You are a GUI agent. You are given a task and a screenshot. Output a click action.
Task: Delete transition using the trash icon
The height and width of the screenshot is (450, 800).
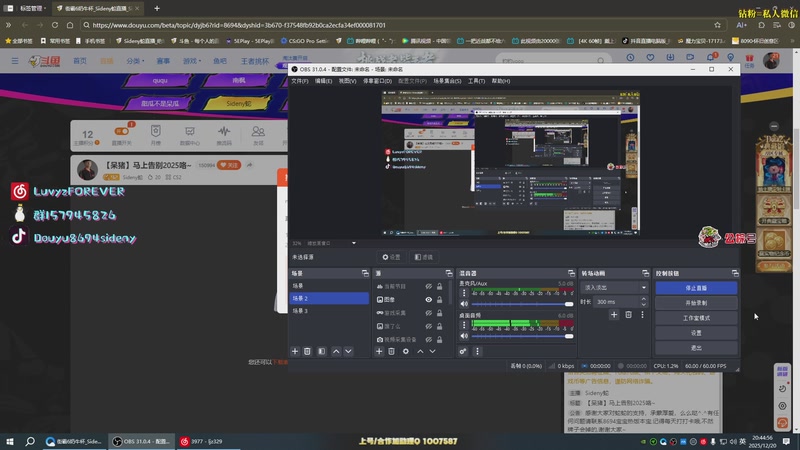pyautogui.click(x=628, y=315)
